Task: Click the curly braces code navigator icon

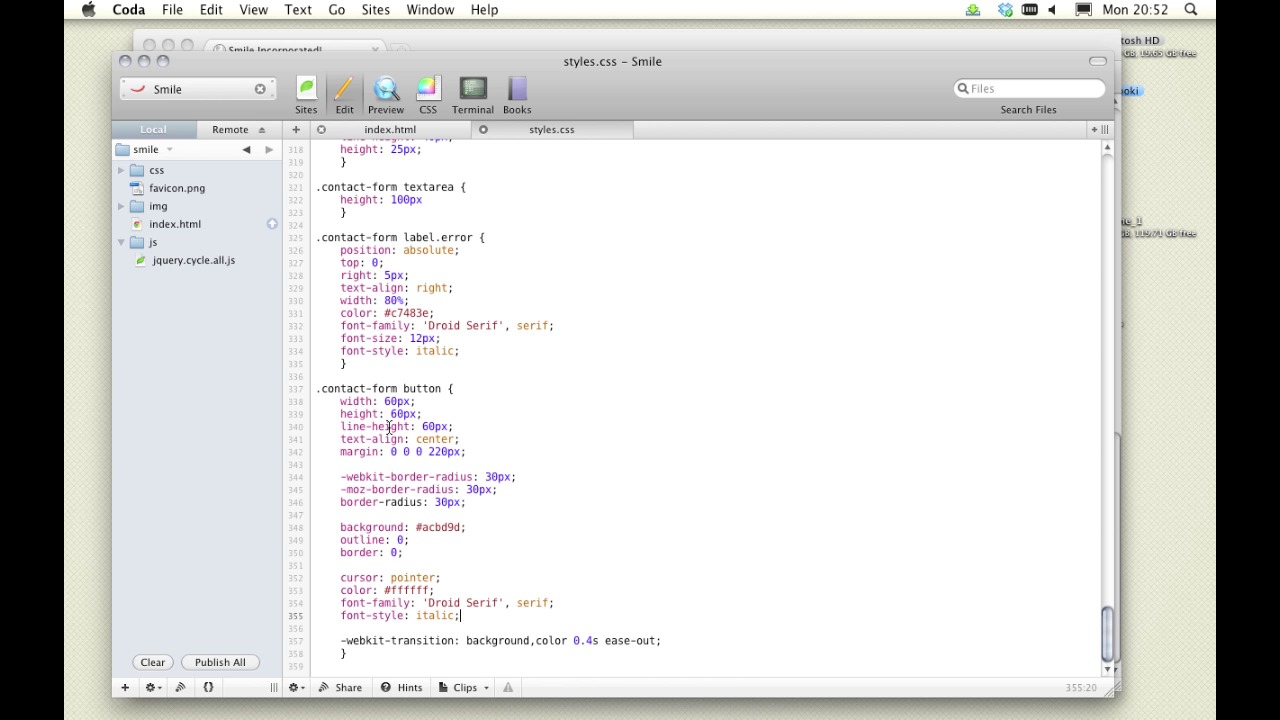Action: pyautogui.click(x=208, y=688)
